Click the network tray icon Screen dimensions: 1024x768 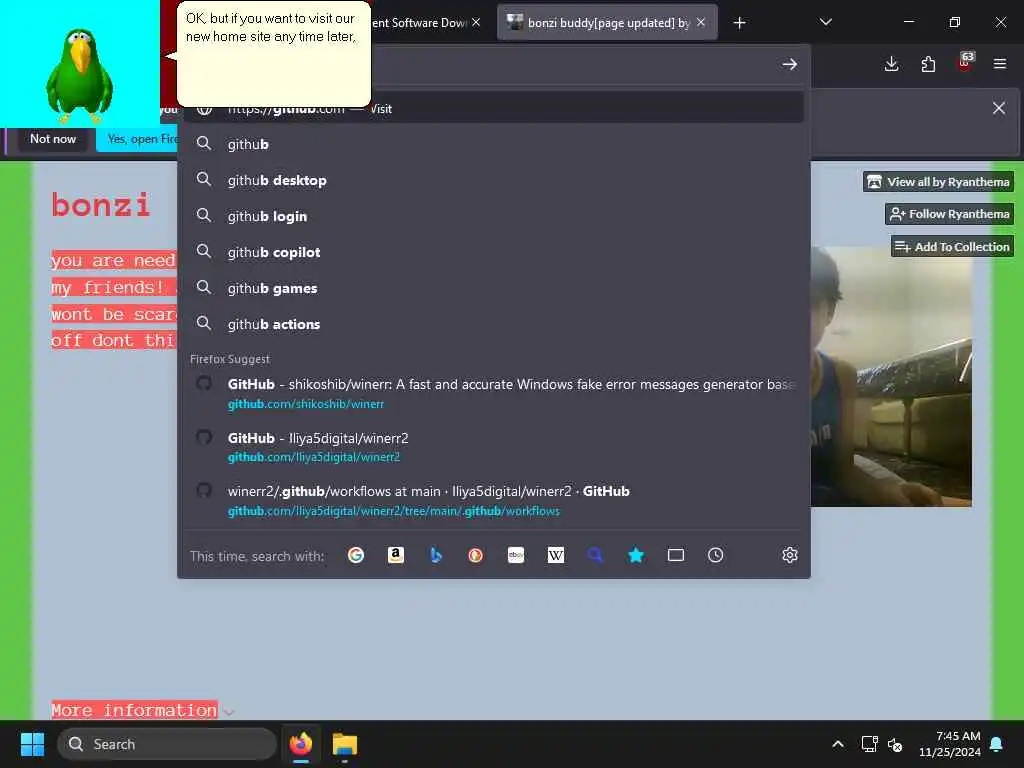coord(869,744)
